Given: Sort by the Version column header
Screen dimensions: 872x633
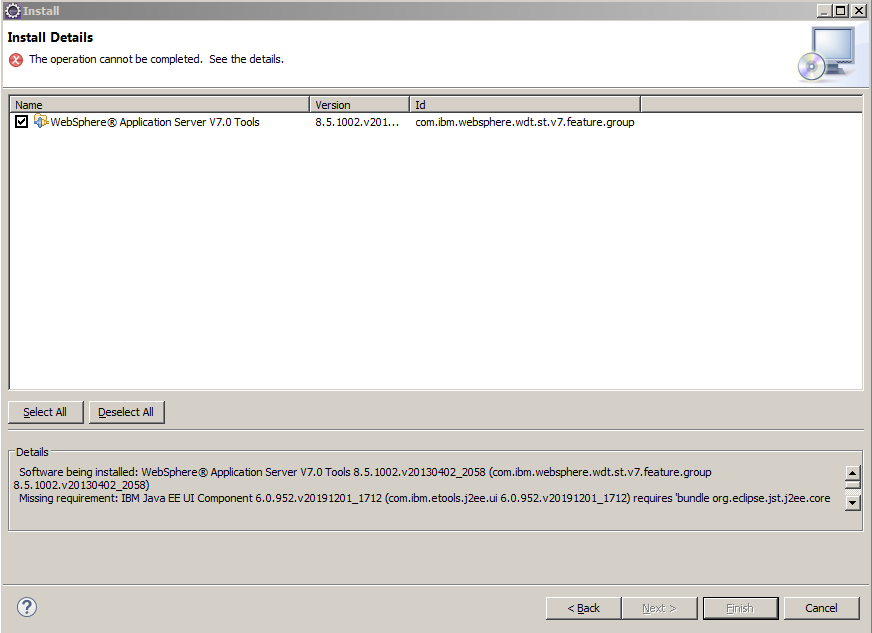Looking at the screenshot, I should (x=359, y=105).
